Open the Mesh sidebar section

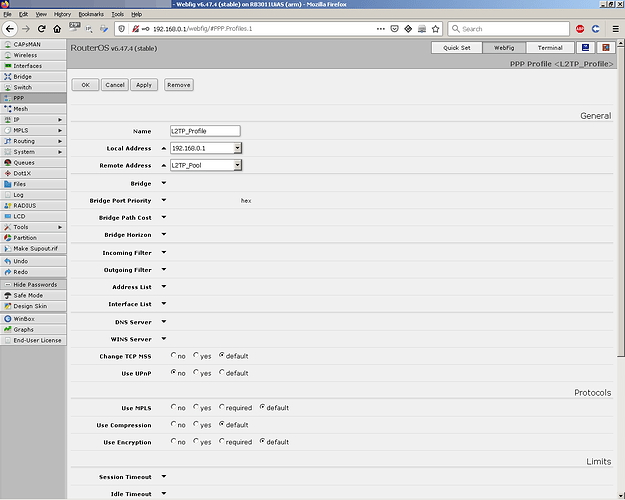33,109
